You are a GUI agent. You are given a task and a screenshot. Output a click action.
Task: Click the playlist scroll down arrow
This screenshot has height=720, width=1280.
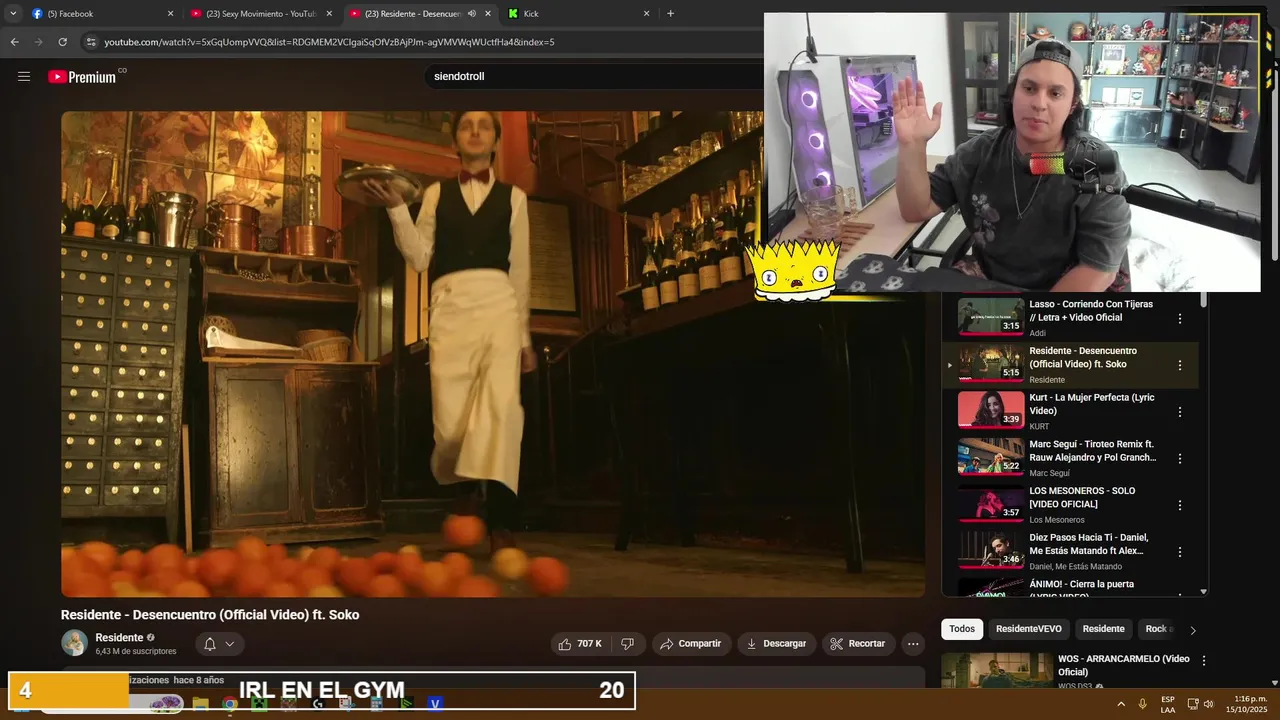point(1203,592)
